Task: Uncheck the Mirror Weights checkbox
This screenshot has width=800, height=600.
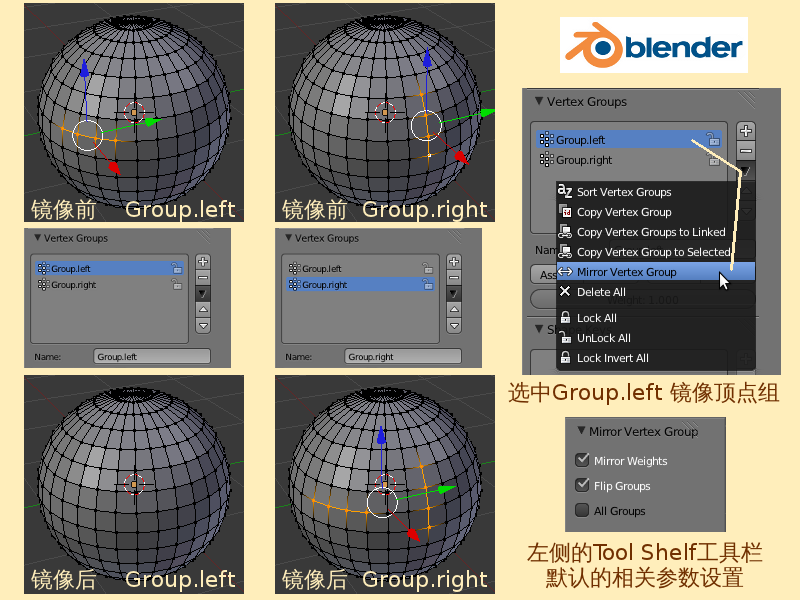Action: pyautogui.click(x=582, y=460)
